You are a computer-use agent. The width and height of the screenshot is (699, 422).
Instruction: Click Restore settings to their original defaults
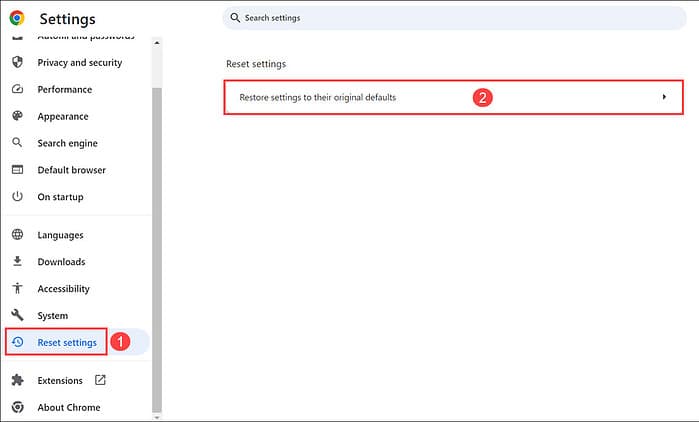[x=453, y=97]
